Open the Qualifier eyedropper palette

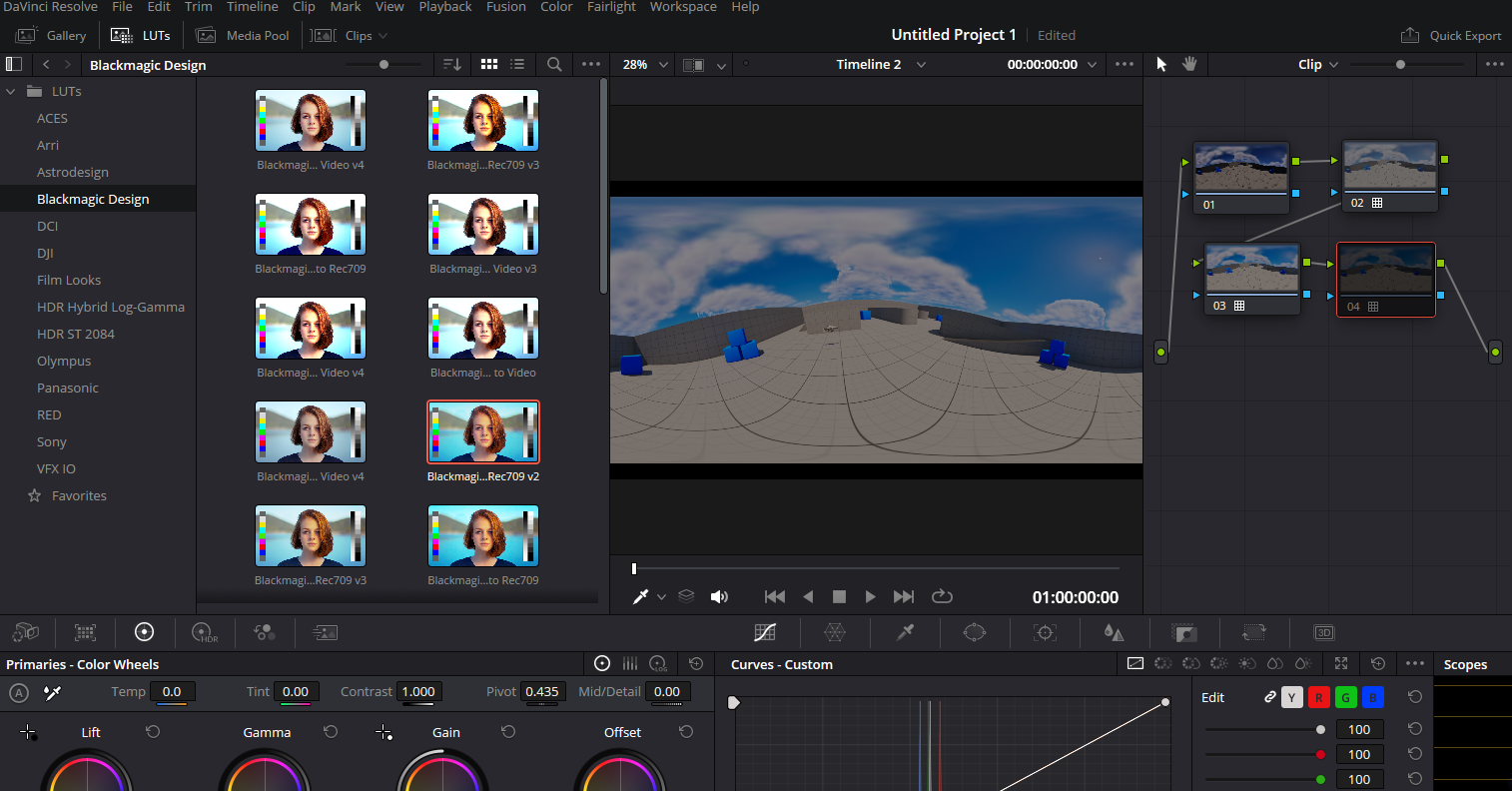click(x=905, y=632)
